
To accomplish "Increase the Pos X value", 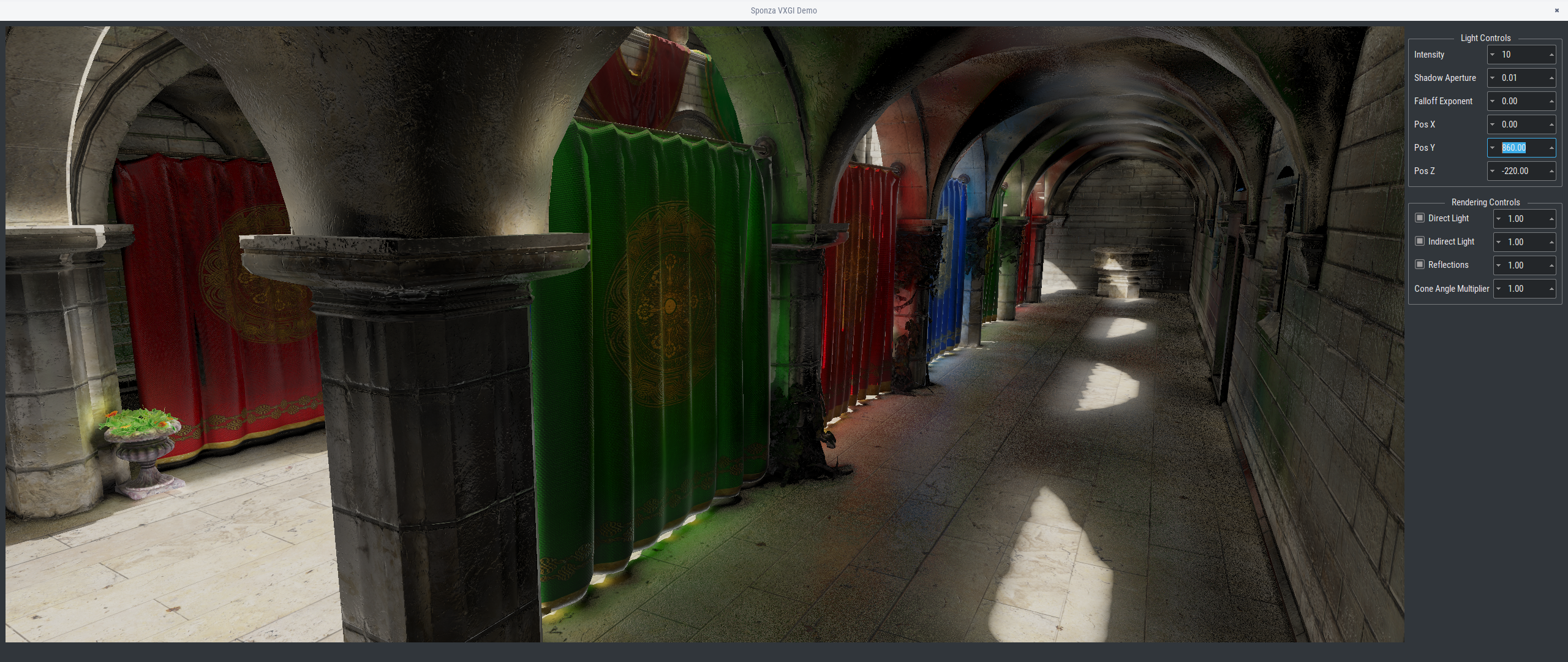I will [x=1550, y=124].
